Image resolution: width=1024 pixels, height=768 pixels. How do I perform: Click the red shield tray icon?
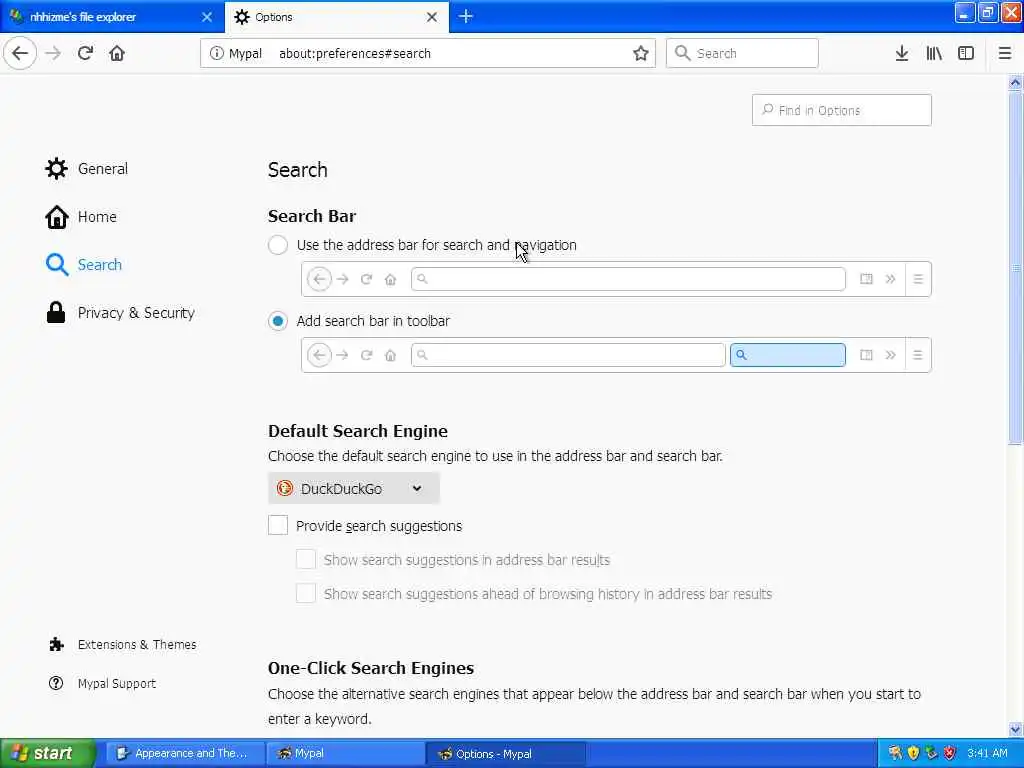click(950, 754)
